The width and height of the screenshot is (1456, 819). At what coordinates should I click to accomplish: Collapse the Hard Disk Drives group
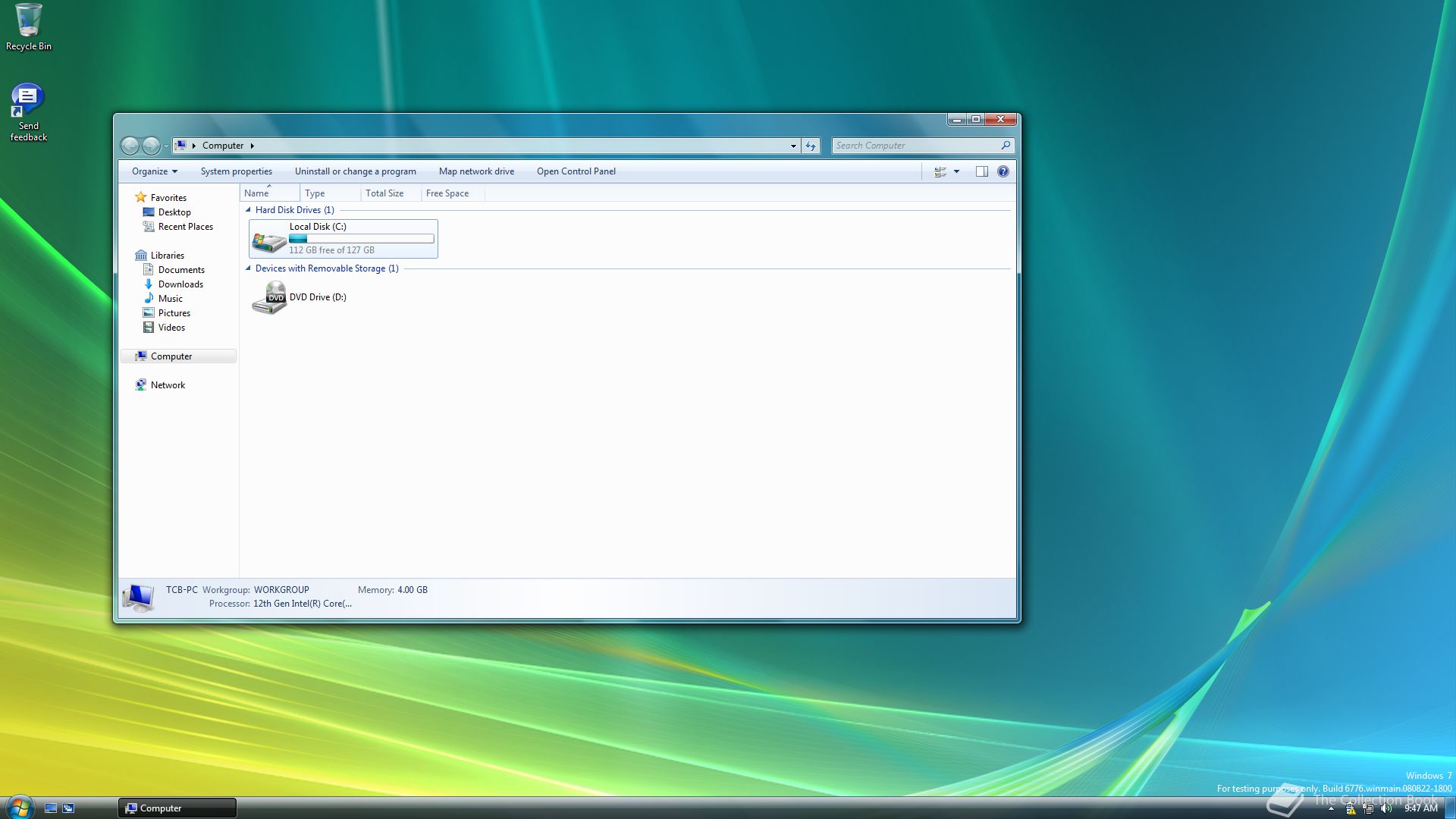pos(248,210)
